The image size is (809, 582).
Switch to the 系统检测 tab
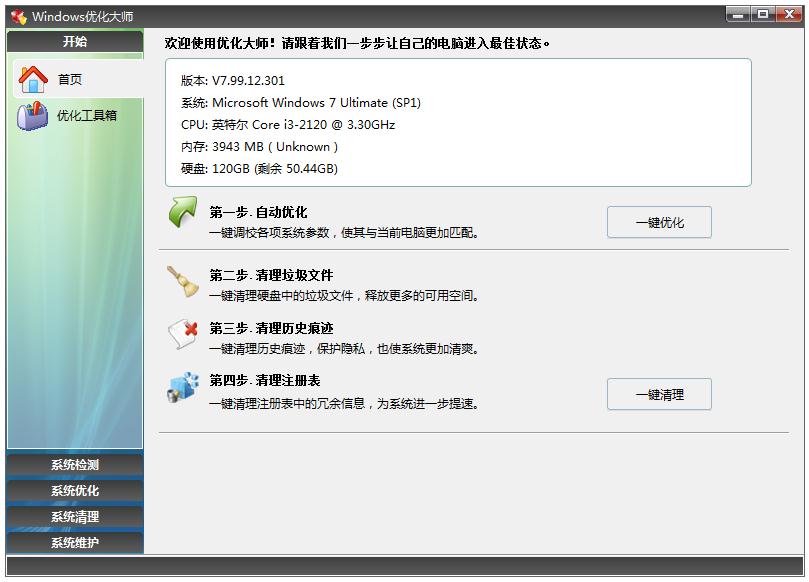click(73, 464)
